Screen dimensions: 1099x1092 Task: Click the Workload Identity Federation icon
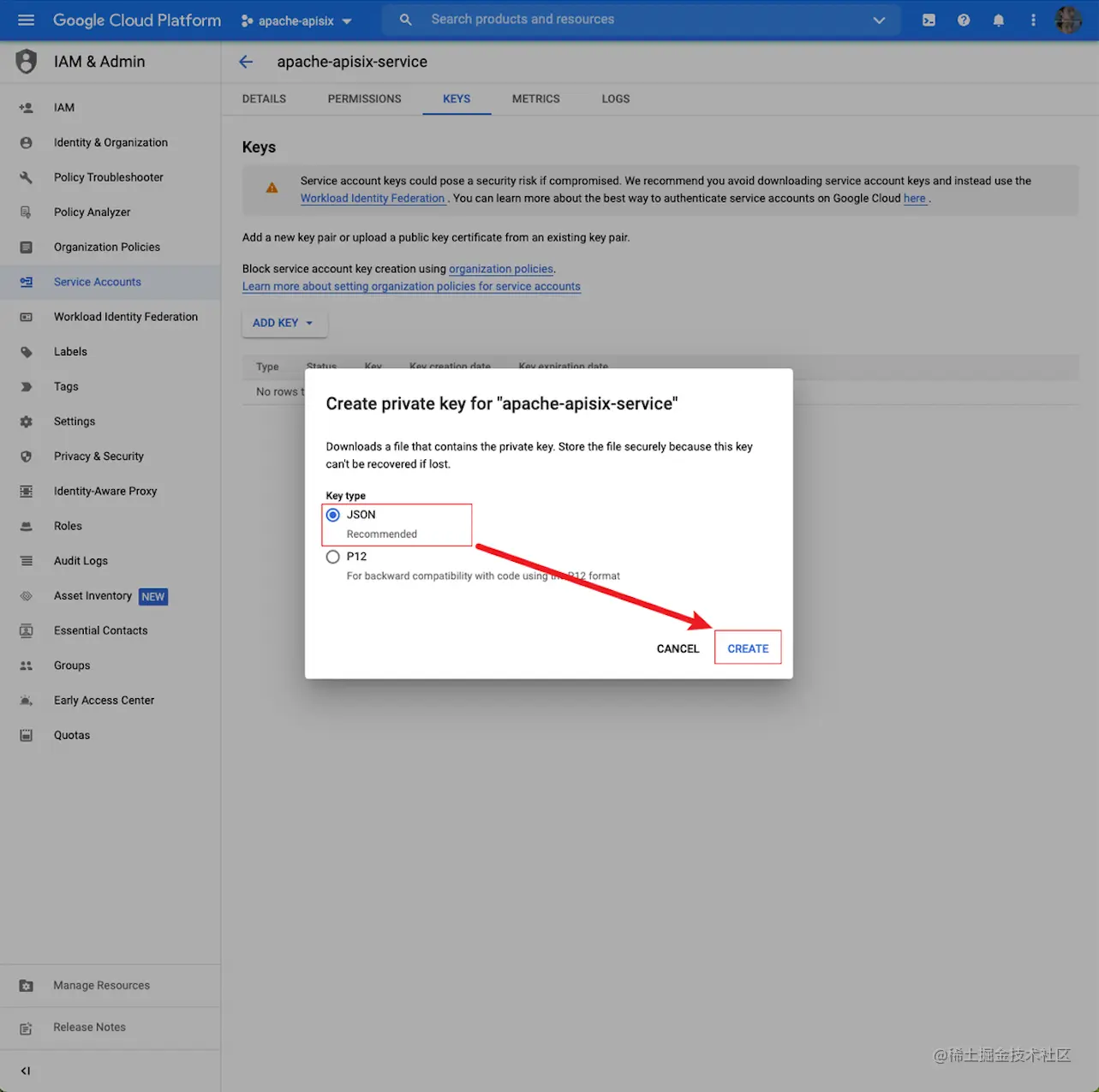[27, 317]
